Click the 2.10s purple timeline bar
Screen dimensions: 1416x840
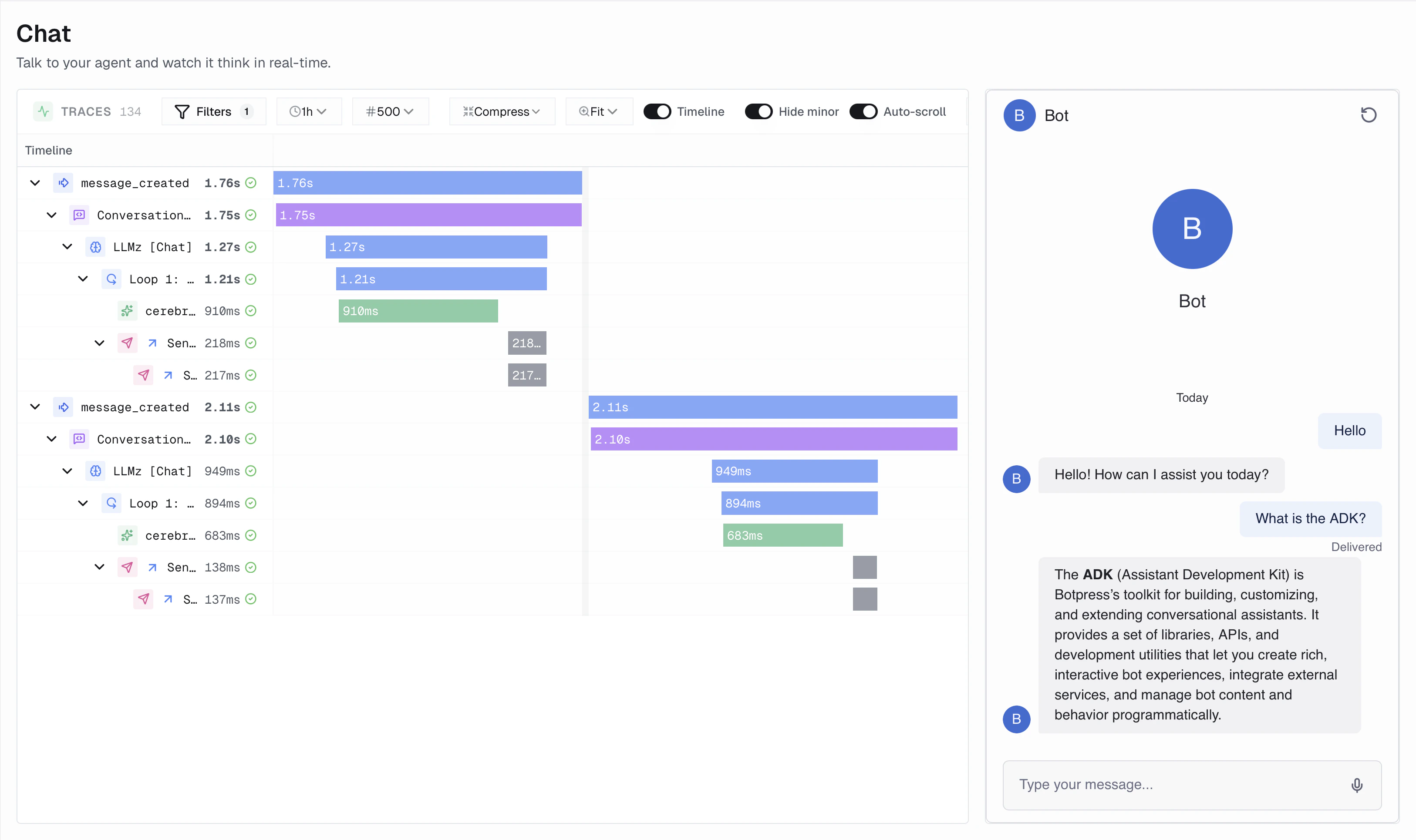tap(773, 439)
